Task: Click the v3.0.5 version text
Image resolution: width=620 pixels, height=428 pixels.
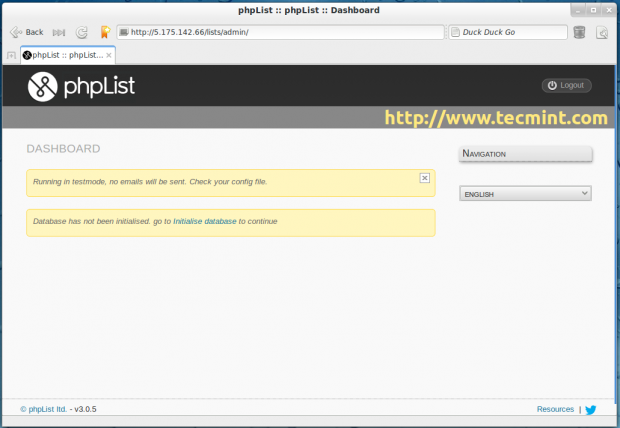Action: tap(85, 409)
